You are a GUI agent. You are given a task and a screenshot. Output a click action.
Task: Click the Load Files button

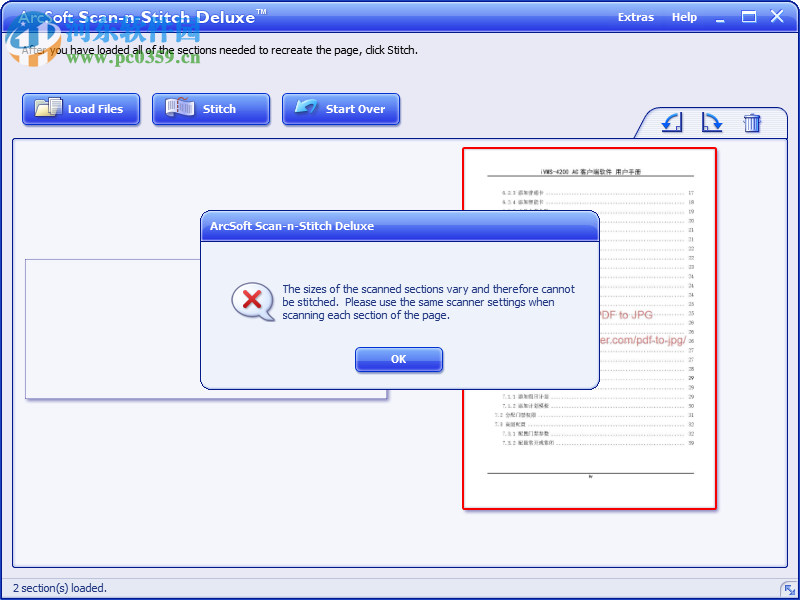(x=81, y=109)
